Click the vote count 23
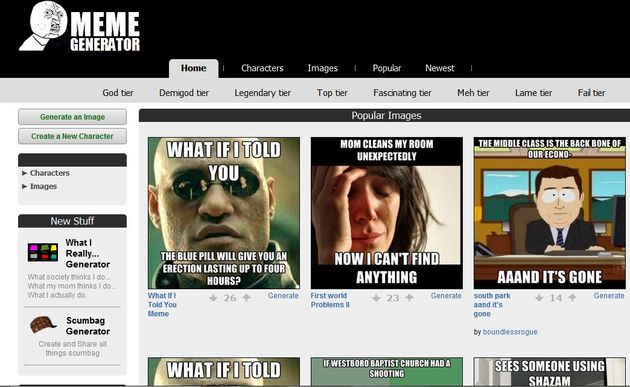 tap(393, 298)
